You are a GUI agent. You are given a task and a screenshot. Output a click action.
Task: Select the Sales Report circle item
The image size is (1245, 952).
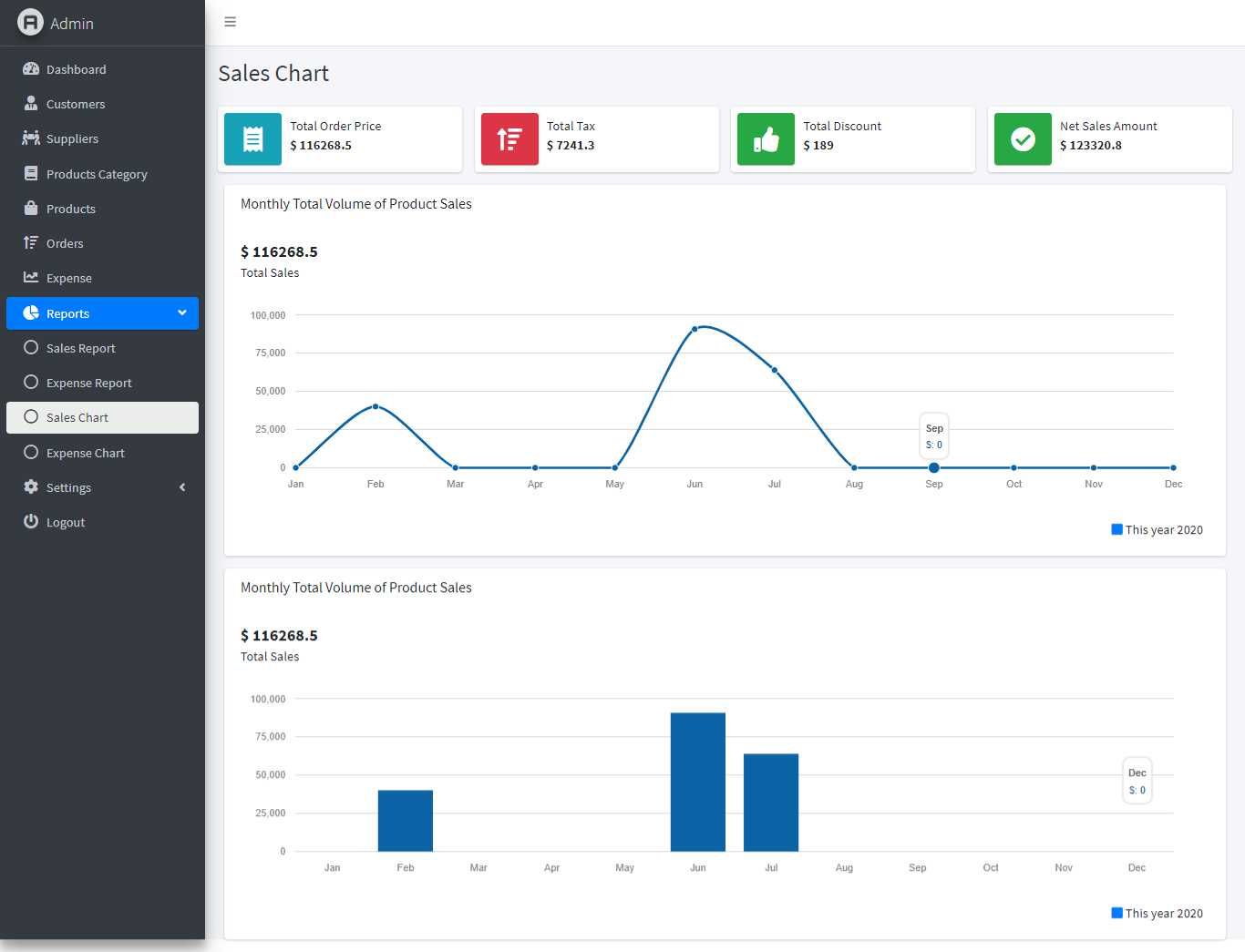point(31,348)
